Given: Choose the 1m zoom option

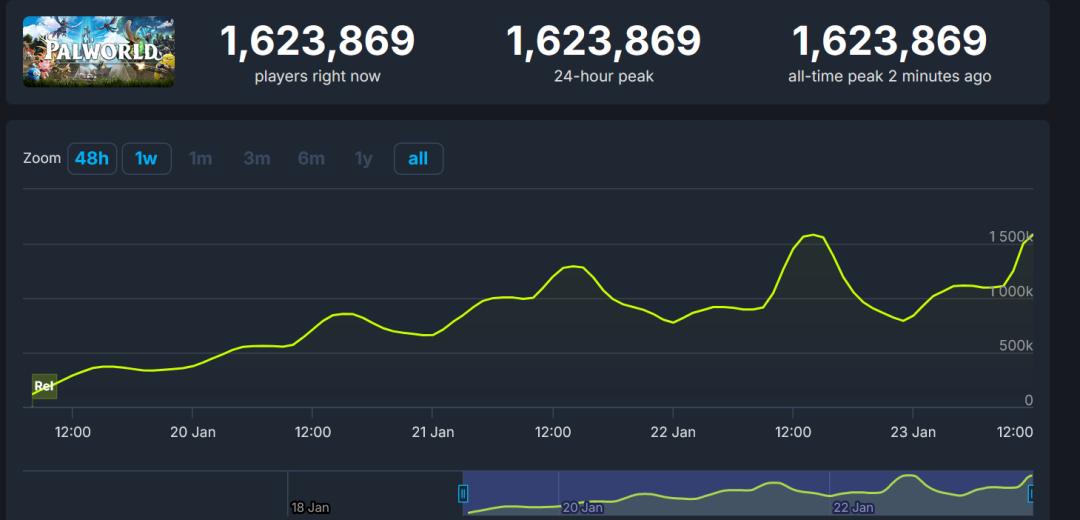Looking at the screenshot, I should [x=200, y=158].
